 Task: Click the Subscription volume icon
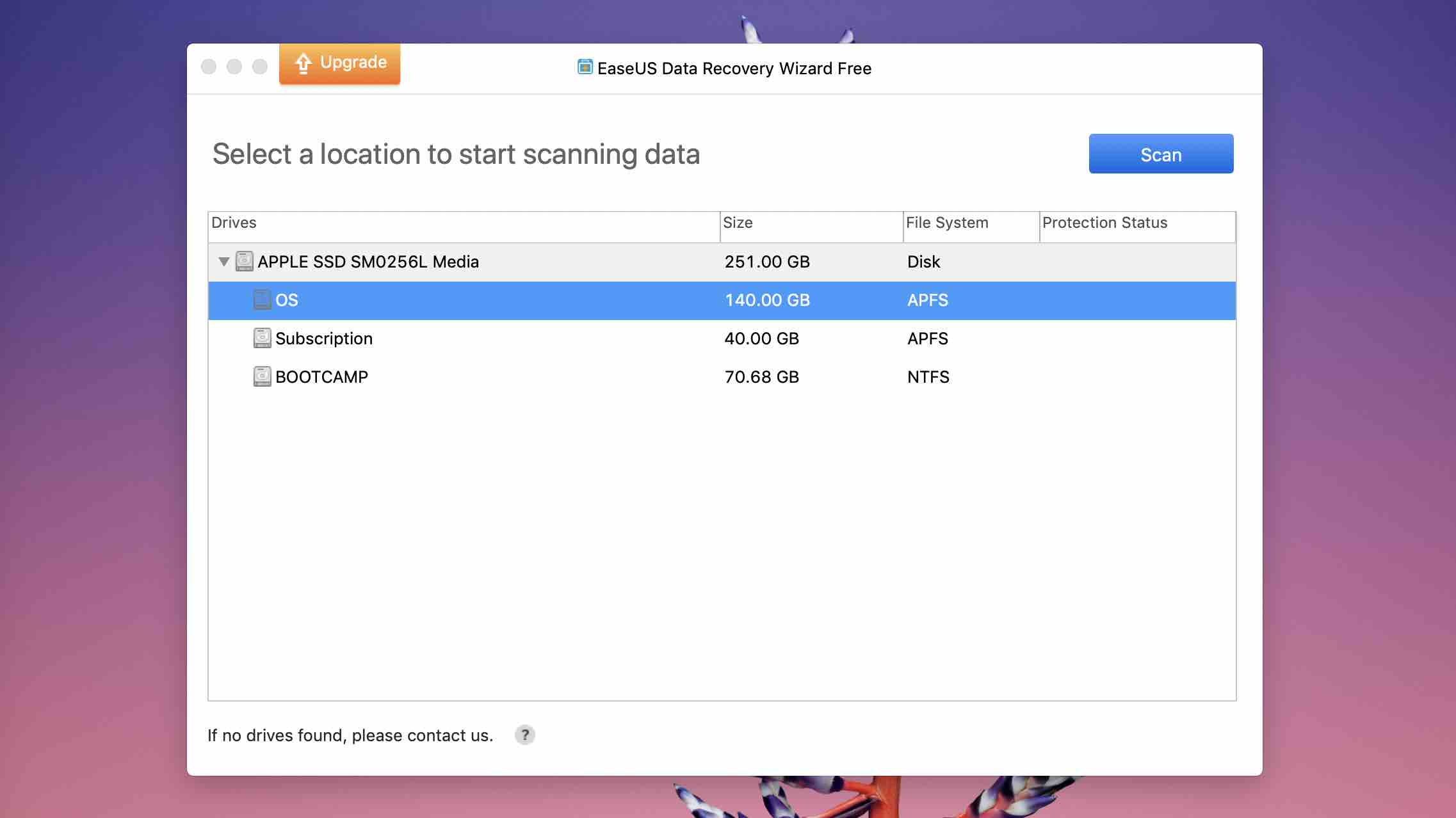pos(262,338)
